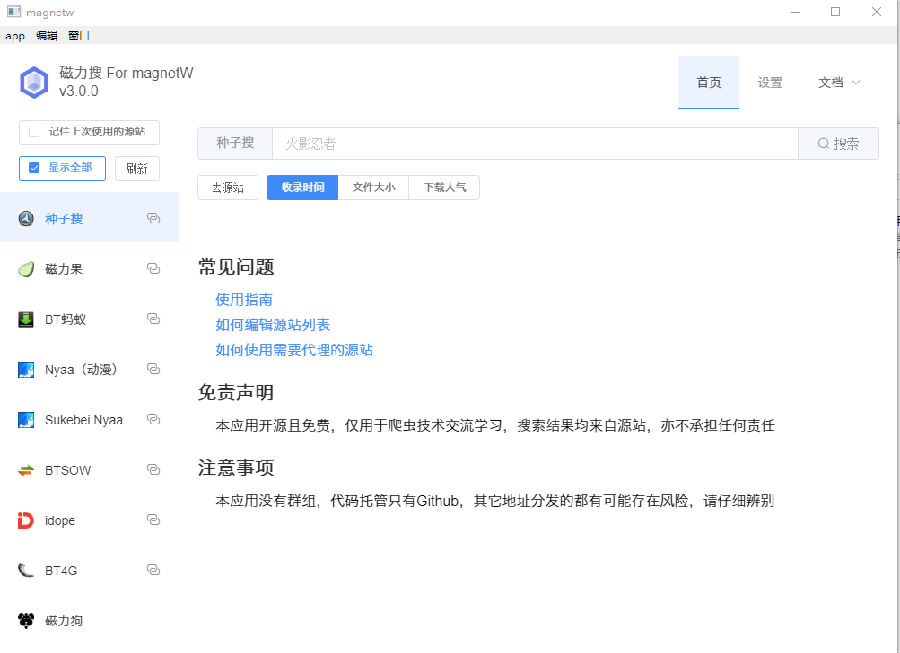Click the 搜索 search button
Image resolution: width=900 pixels, height=653 pixels.
pos(839,143)
